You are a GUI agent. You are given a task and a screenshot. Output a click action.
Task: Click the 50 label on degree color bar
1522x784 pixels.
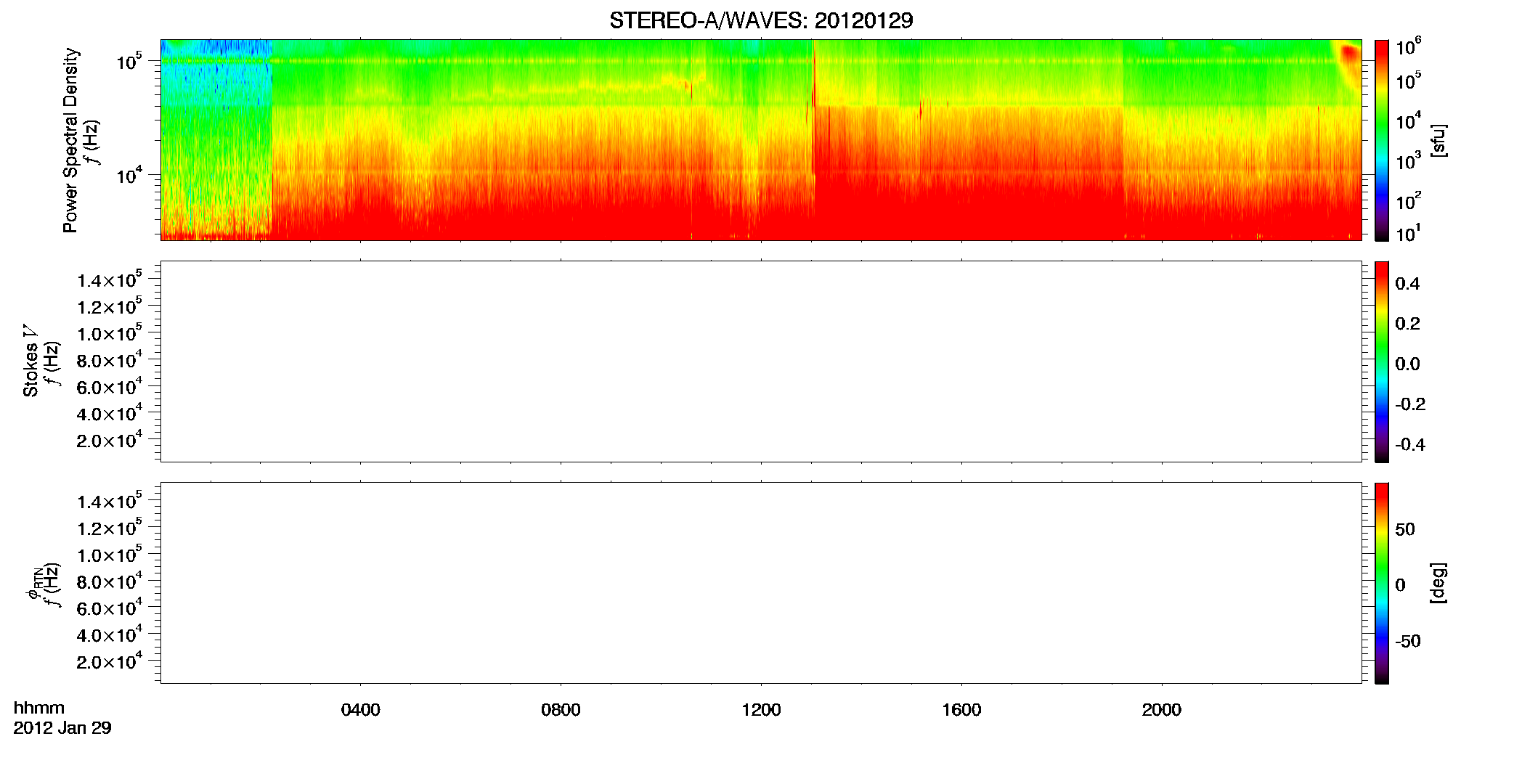pos(1405,529)
